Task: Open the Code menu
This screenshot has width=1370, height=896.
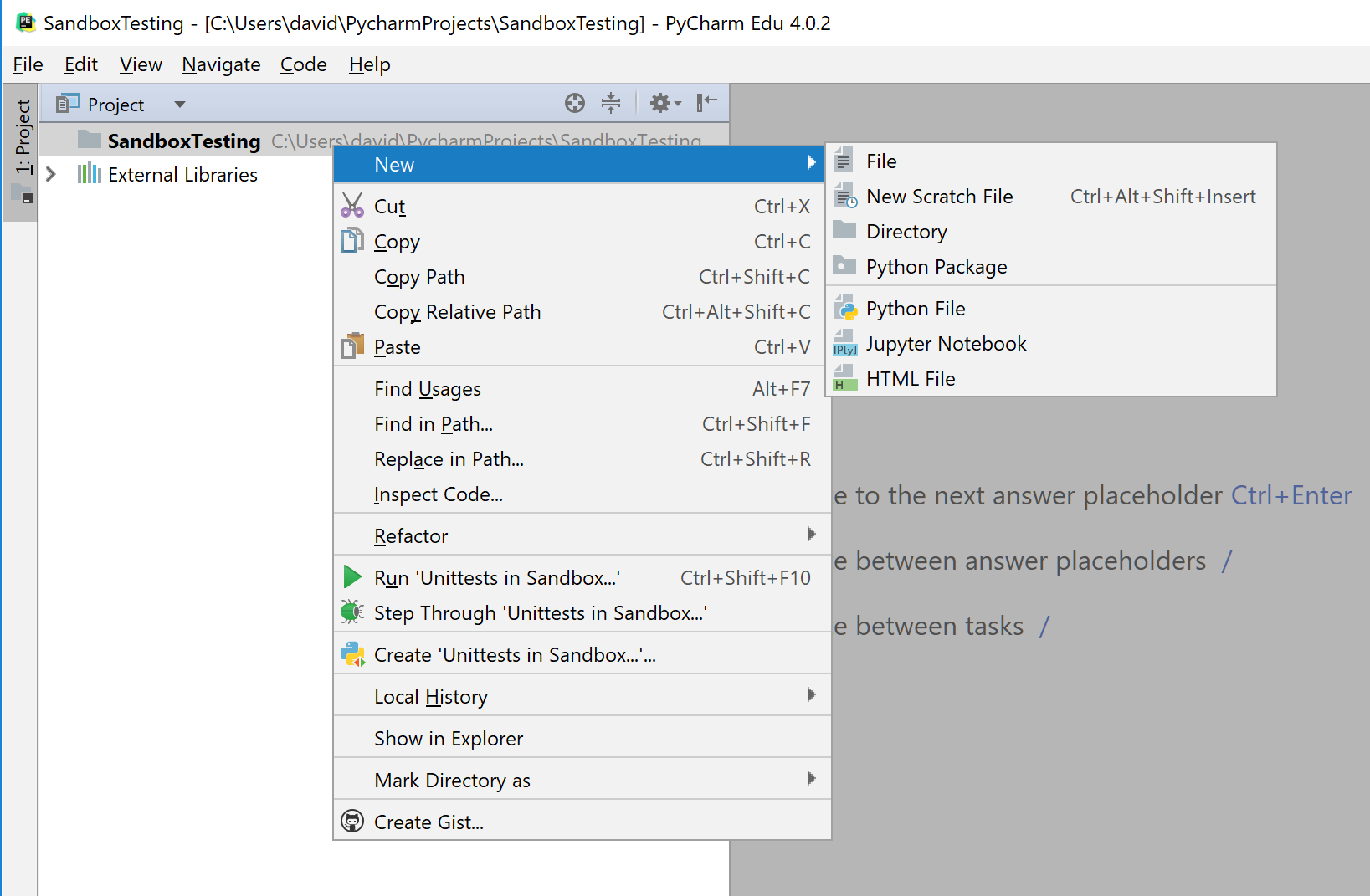Action: click(303, 64)
